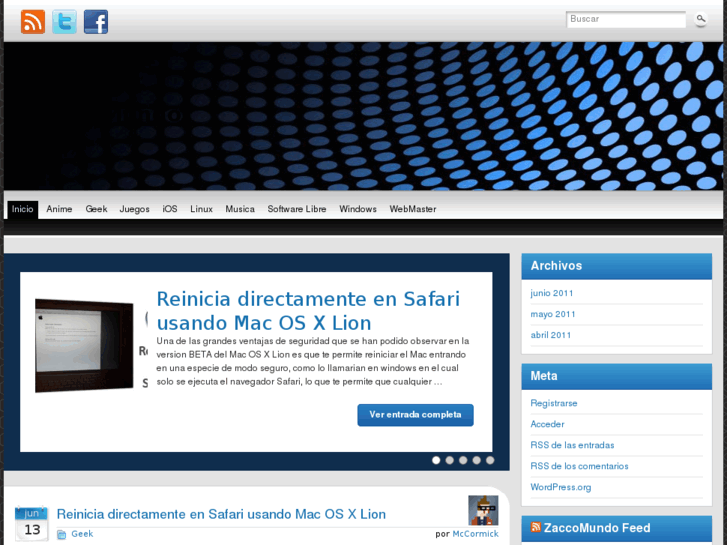Open the Windows menu item
Viewport: 727px width, 545px height.
358,209
